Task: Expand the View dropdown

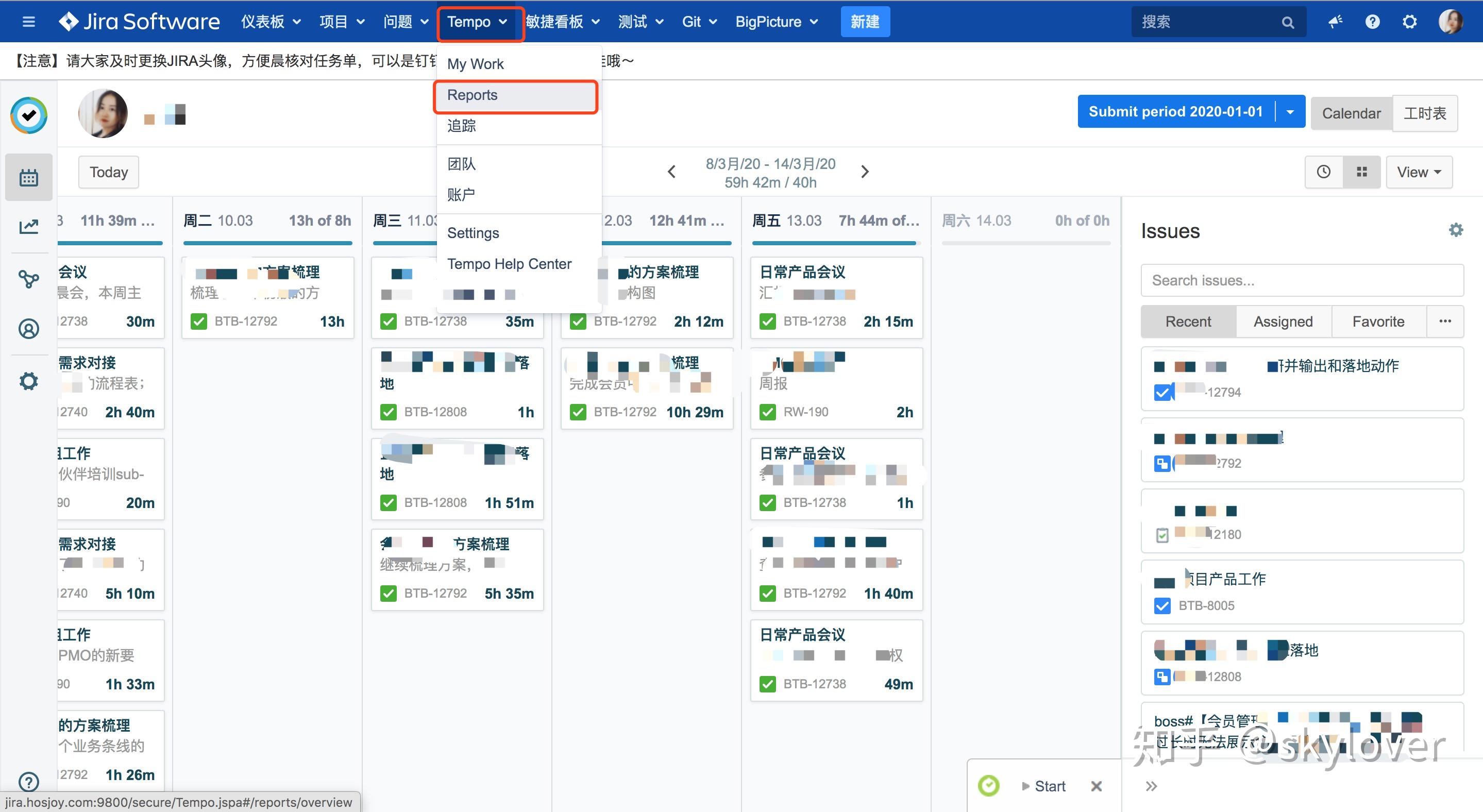Action: point(1419,172)
